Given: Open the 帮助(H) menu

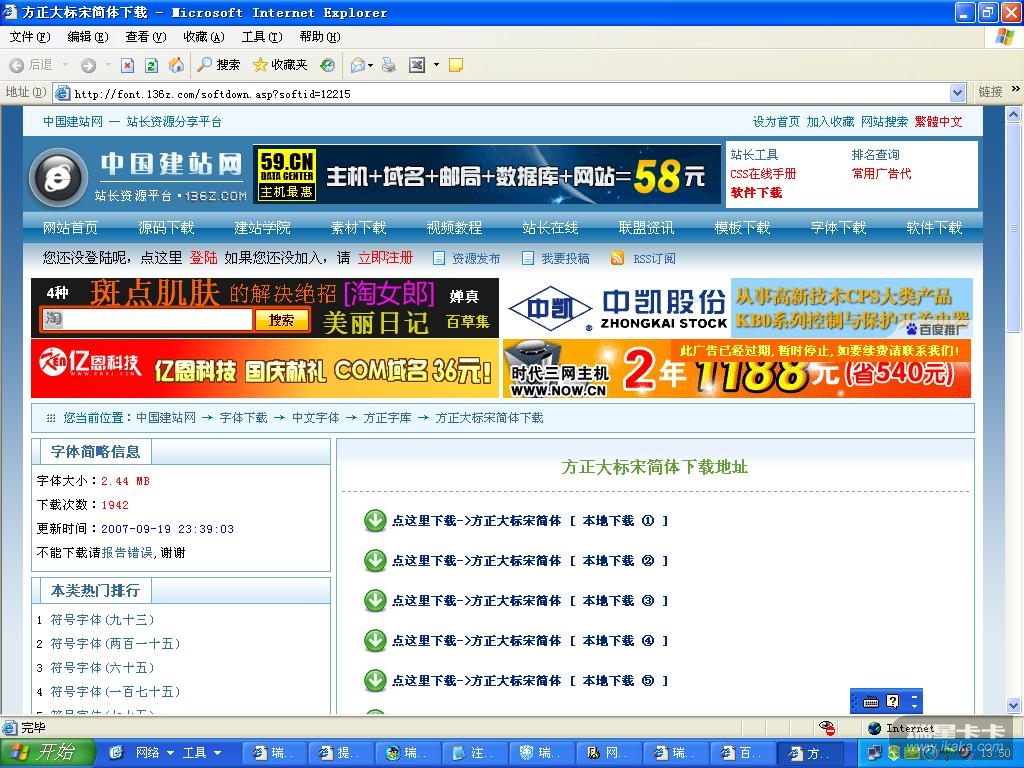Looking at the screenshot, I should click(320, 37).
